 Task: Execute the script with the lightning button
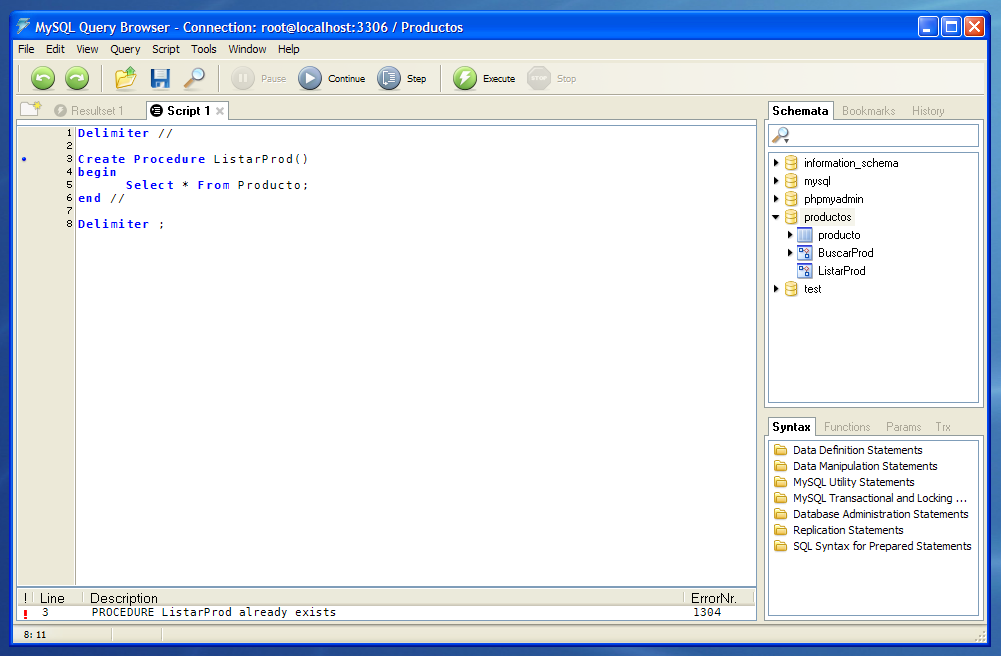tap(484, 78)
